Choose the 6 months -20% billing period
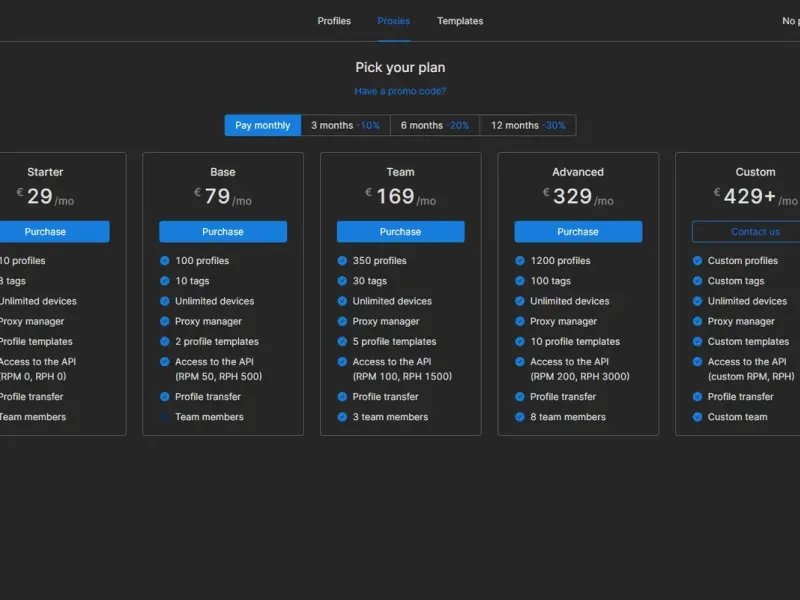This screenshot has height=600, width=800. click(435, 126)
